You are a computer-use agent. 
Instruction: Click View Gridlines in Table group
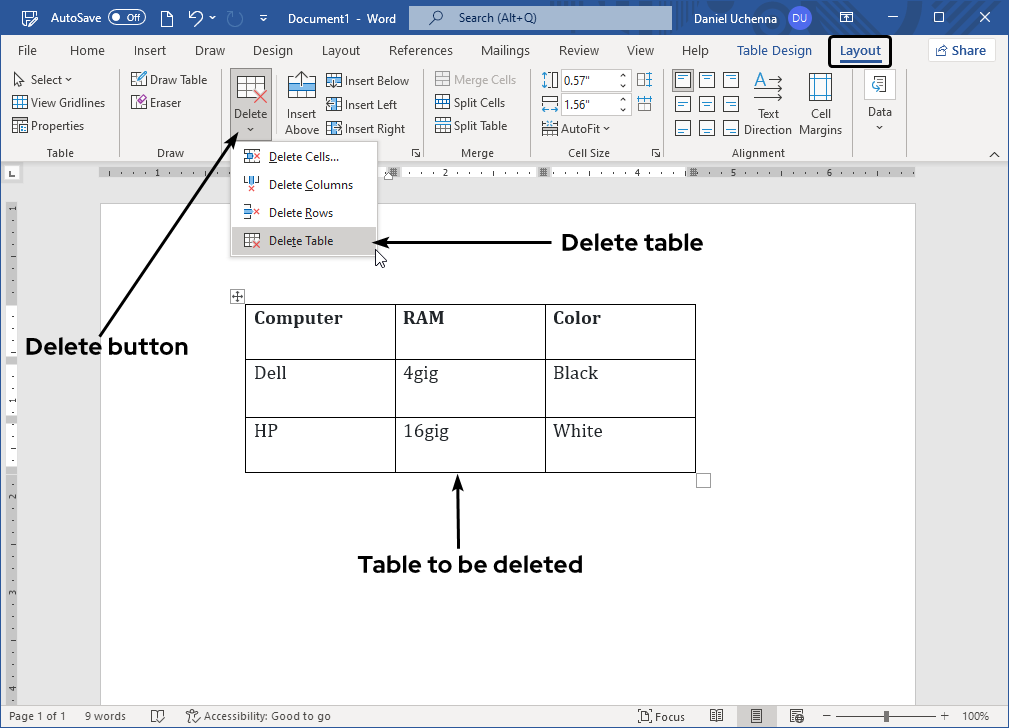point(58,103)
